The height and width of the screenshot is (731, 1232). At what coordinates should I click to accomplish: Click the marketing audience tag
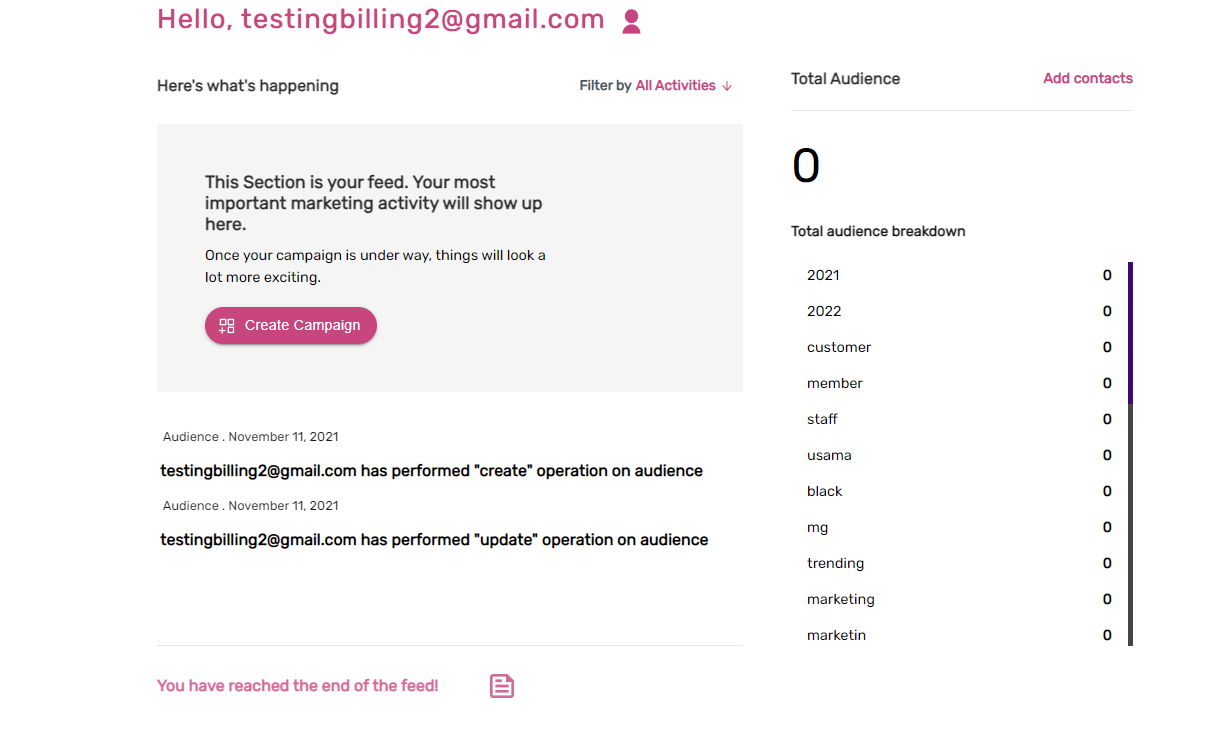coord(841,599)
